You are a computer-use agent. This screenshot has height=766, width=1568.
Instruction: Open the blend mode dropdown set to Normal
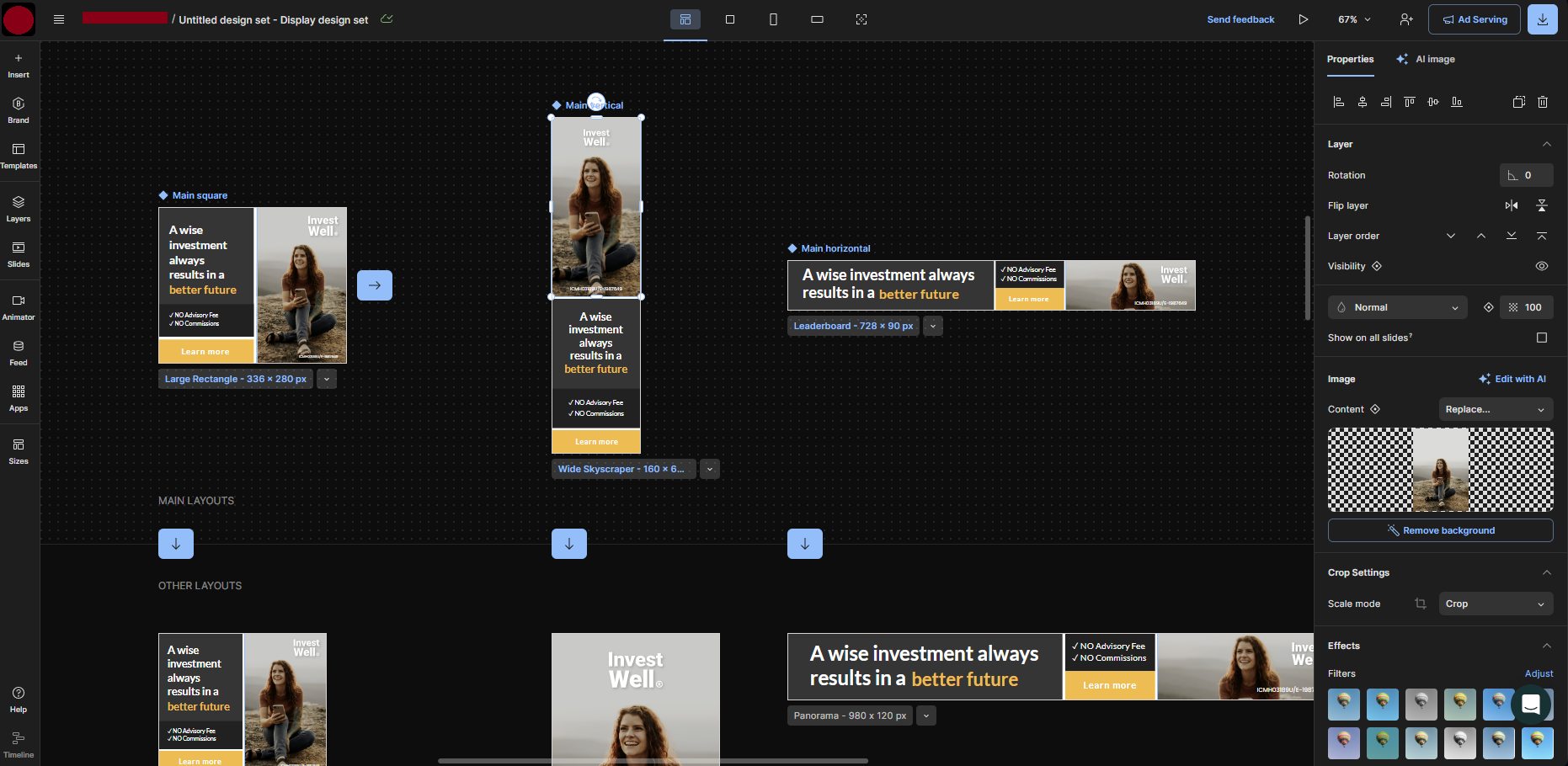1396,306
